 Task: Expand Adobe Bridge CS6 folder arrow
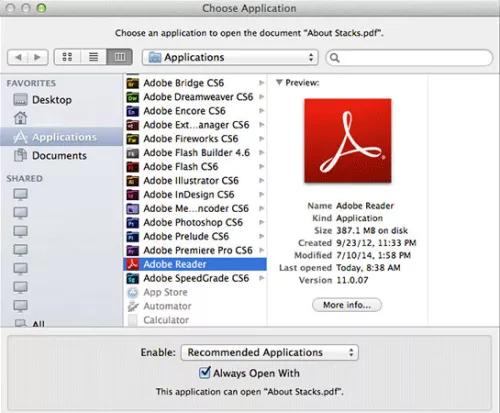pyautogui.click(x=262, y=83)
